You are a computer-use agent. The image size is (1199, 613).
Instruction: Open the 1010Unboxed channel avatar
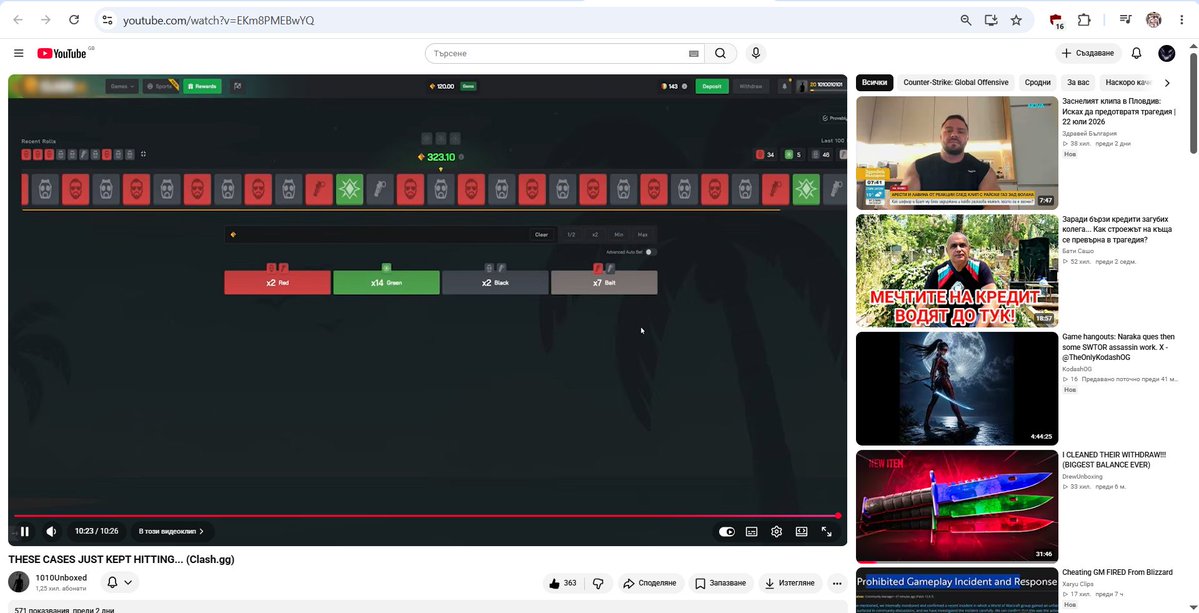18,582
